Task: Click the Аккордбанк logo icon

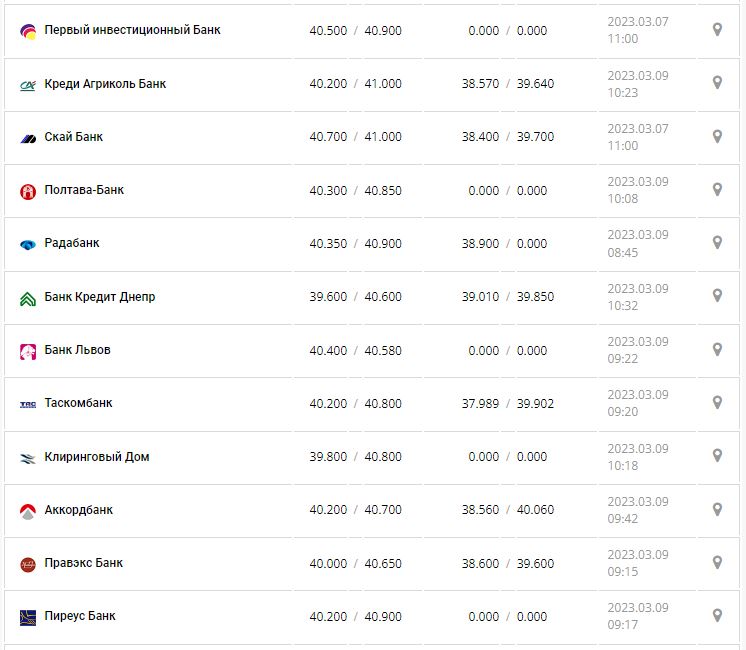Action: [x=28, y=511]
